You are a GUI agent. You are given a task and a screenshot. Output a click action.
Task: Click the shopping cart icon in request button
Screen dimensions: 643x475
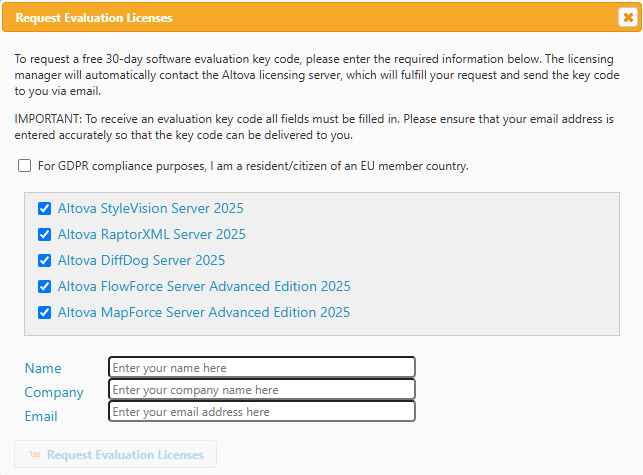click(35, 455)
